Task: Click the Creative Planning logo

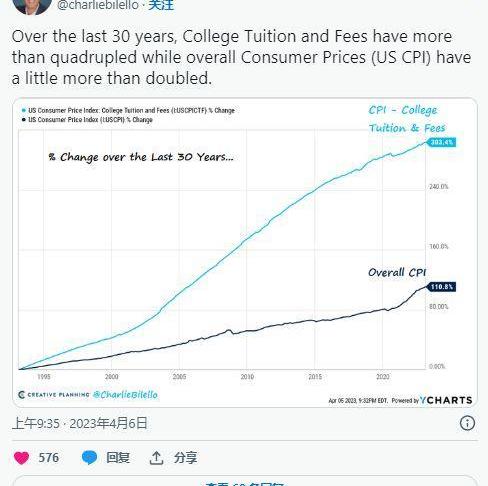Action: click(x=54, y=395)
